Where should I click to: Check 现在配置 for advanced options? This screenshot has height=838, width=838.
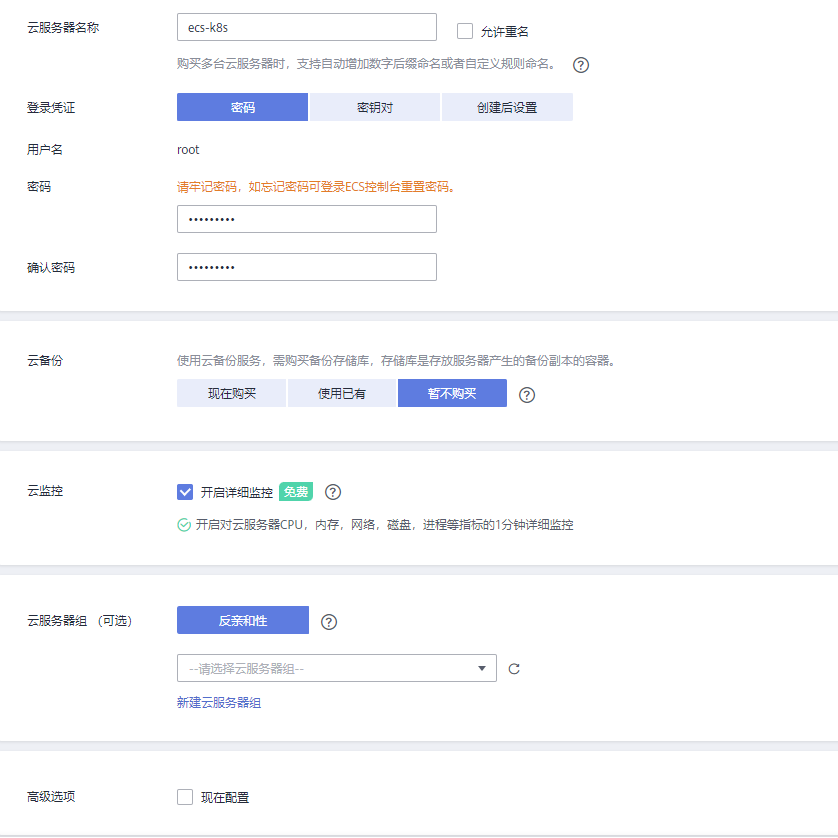click(185, 797)
